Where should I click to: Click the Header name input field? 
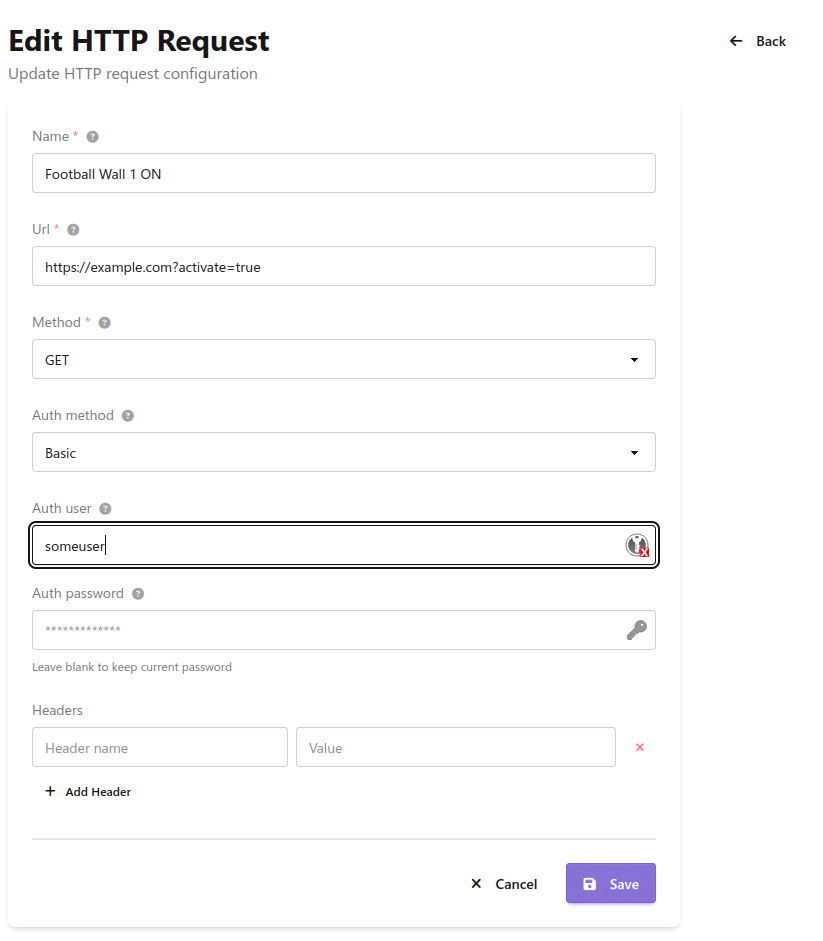click(159, 747)
